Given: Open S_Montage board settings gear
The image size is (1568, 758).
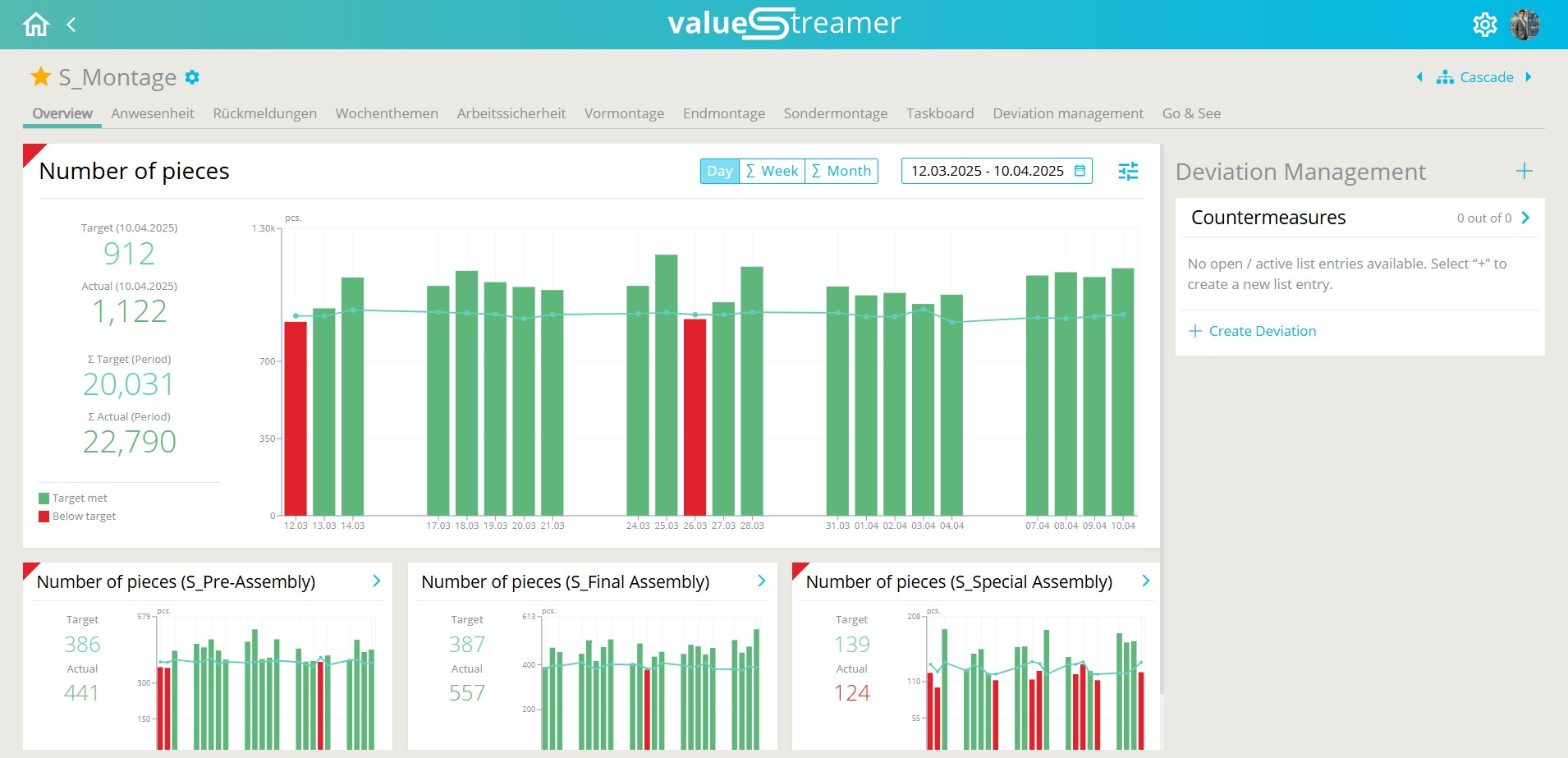Looking at the screenshot, I should click(192, 77).
